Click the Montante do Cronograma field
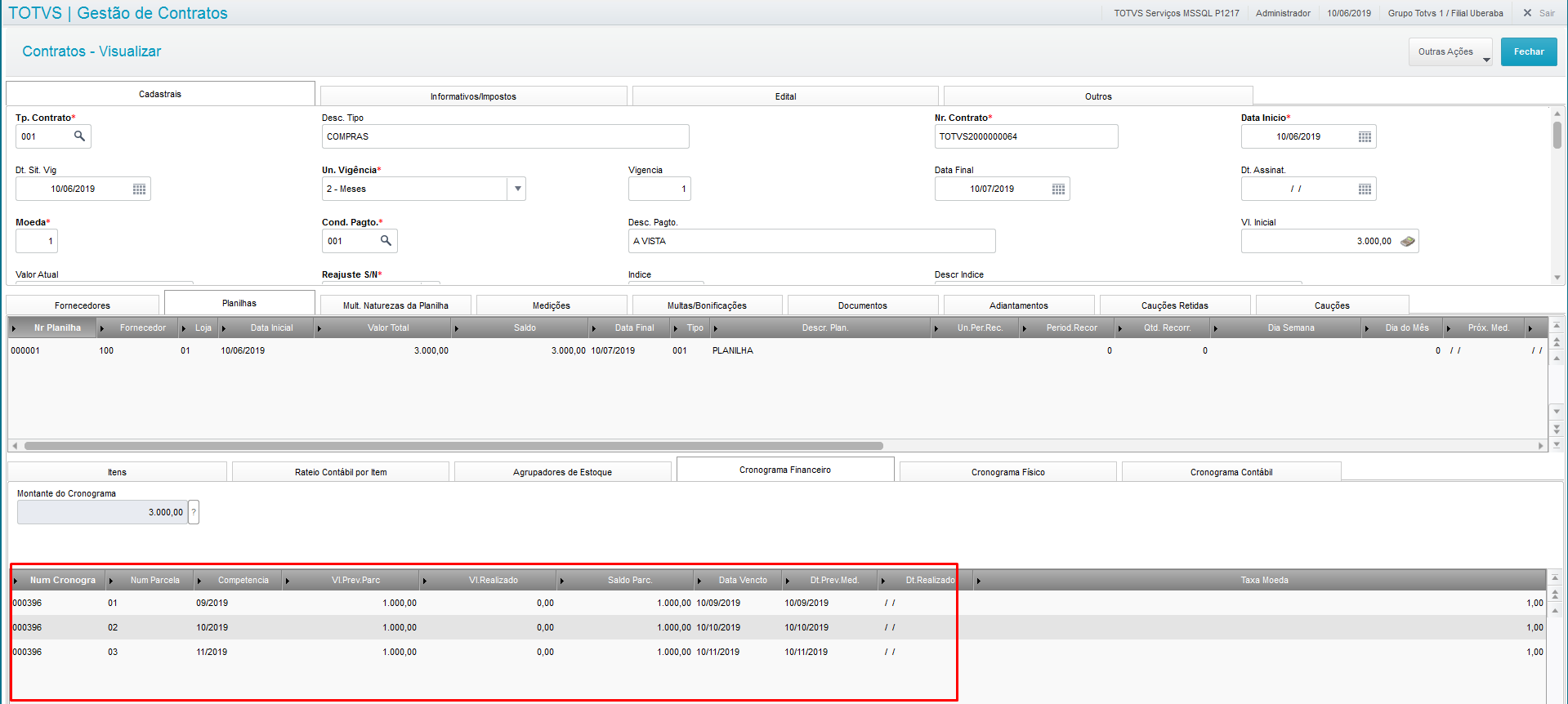The height and width of the screenshot is (704, 1568). click(x=102, y=512)
